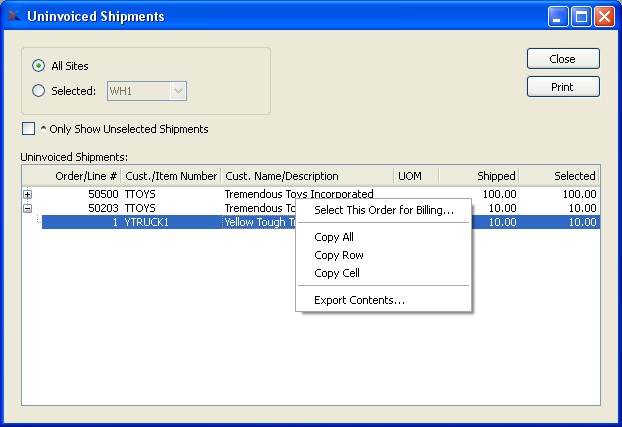The height and width of the screenshot is (427, 622).
Task: Enable Only Show Unselected Shipments checkbox
Action: pos(28,129)
